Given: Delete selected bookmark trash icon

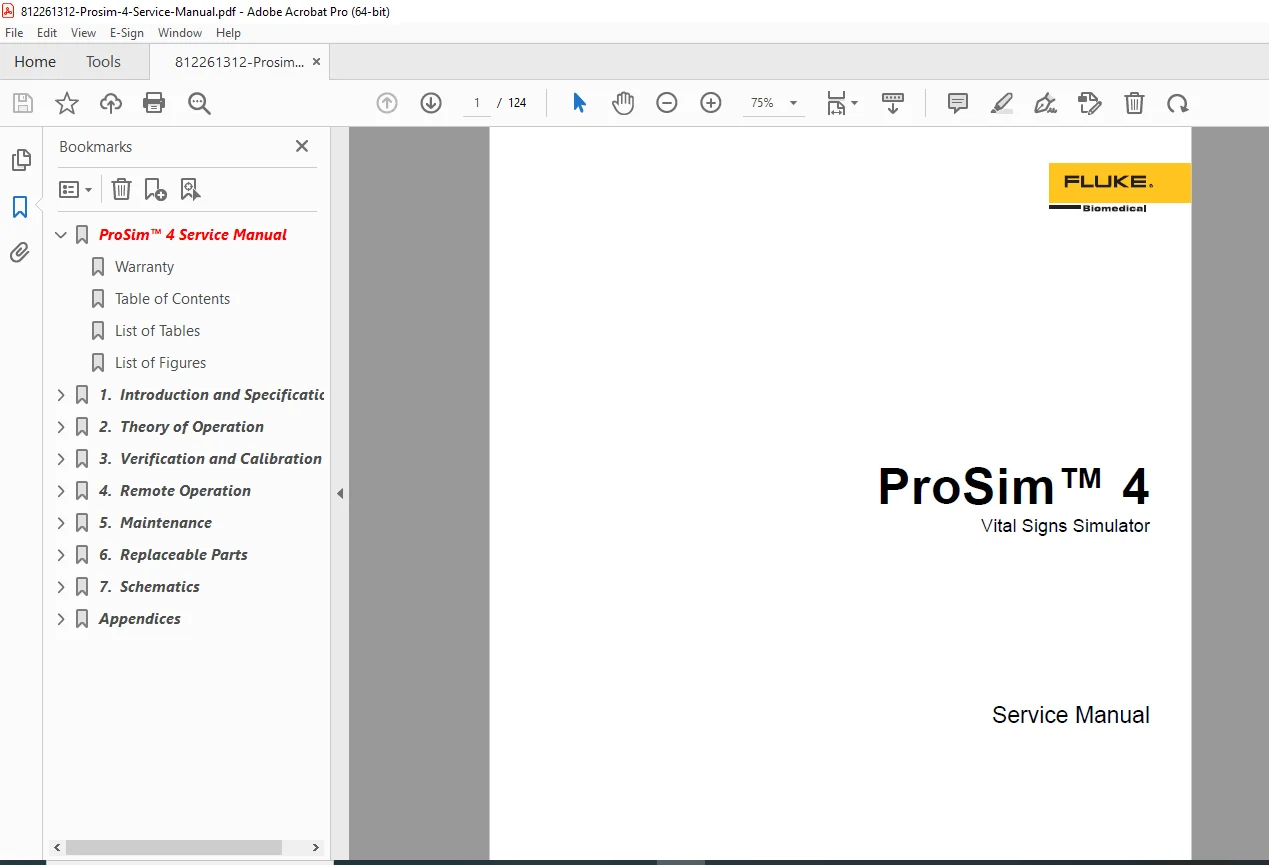Looking at the screenshot, I should [x=121, y=189].
